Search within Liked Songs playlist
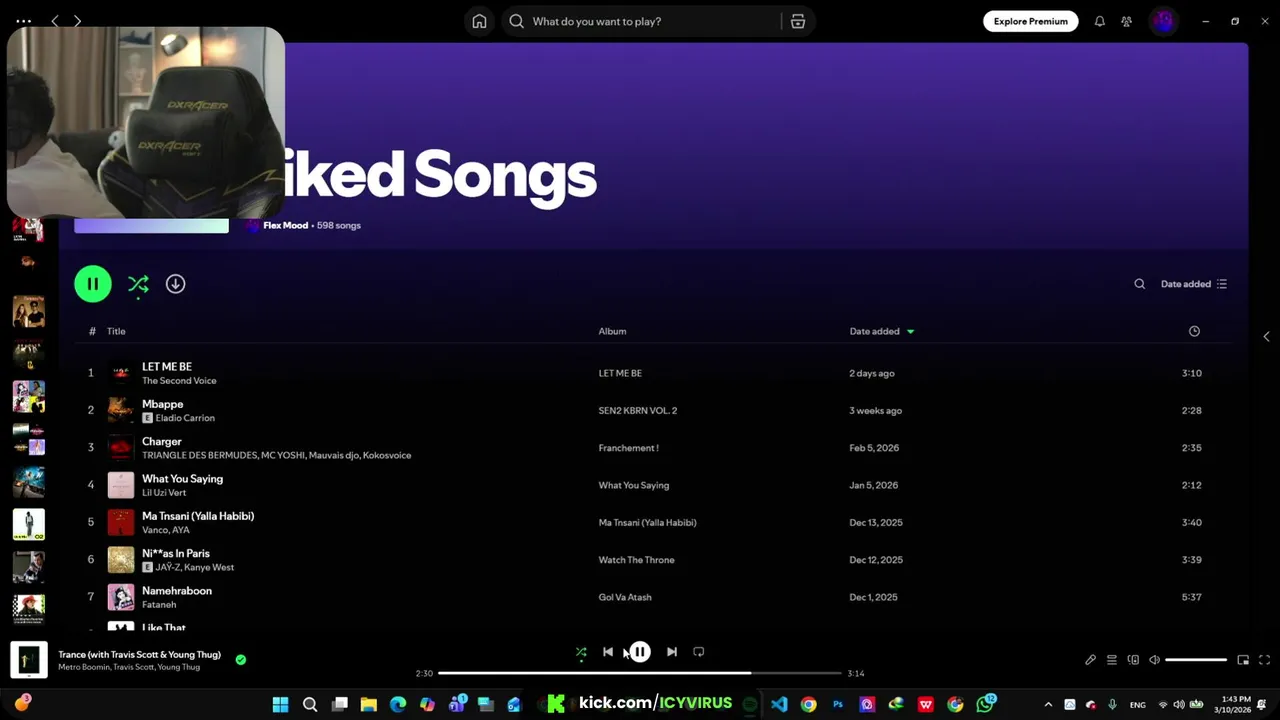 pyautogui.click(x=1139, y=284)
